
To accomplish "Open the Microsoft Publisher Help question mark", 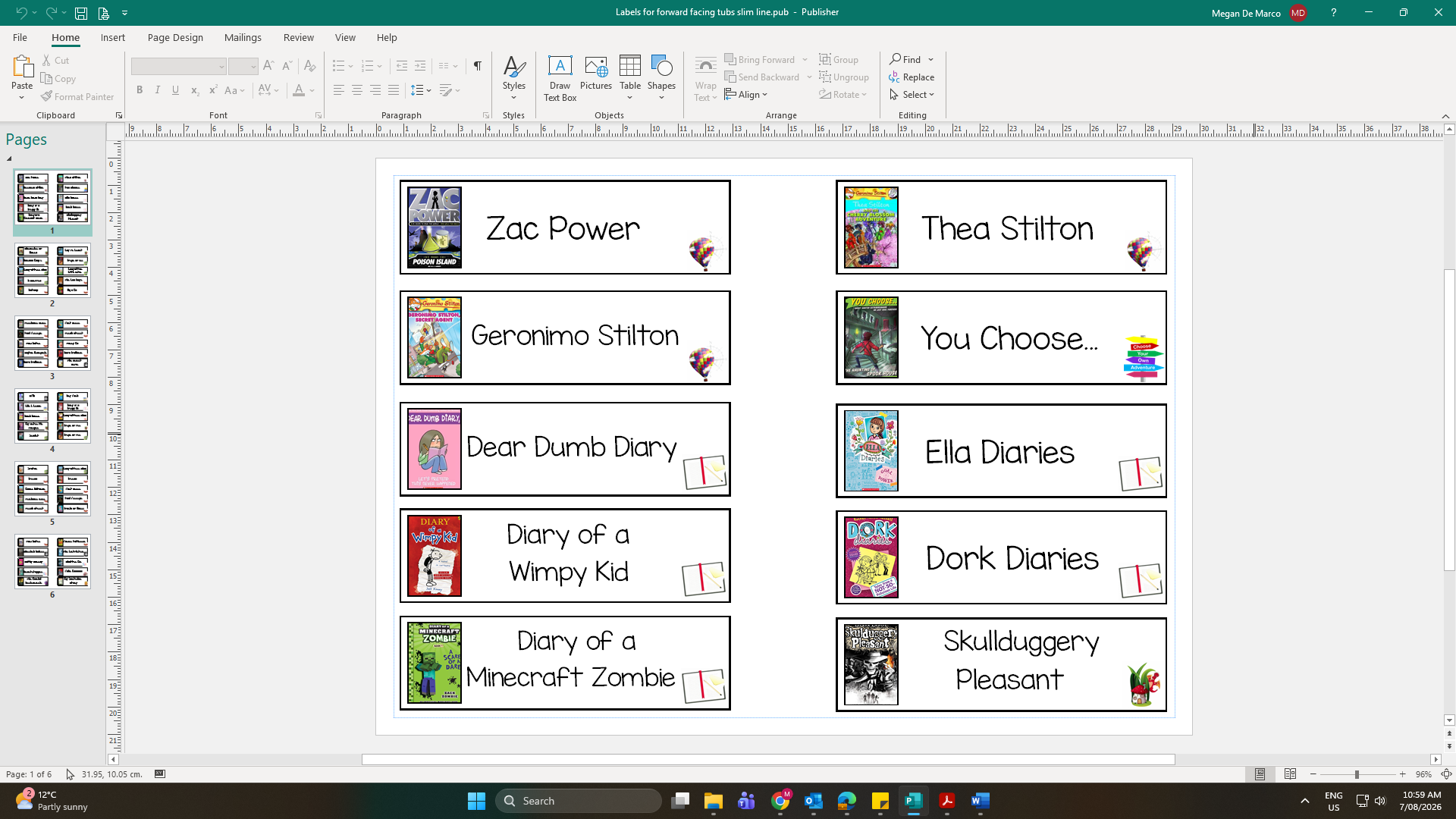I will [x=1333, y=12].
